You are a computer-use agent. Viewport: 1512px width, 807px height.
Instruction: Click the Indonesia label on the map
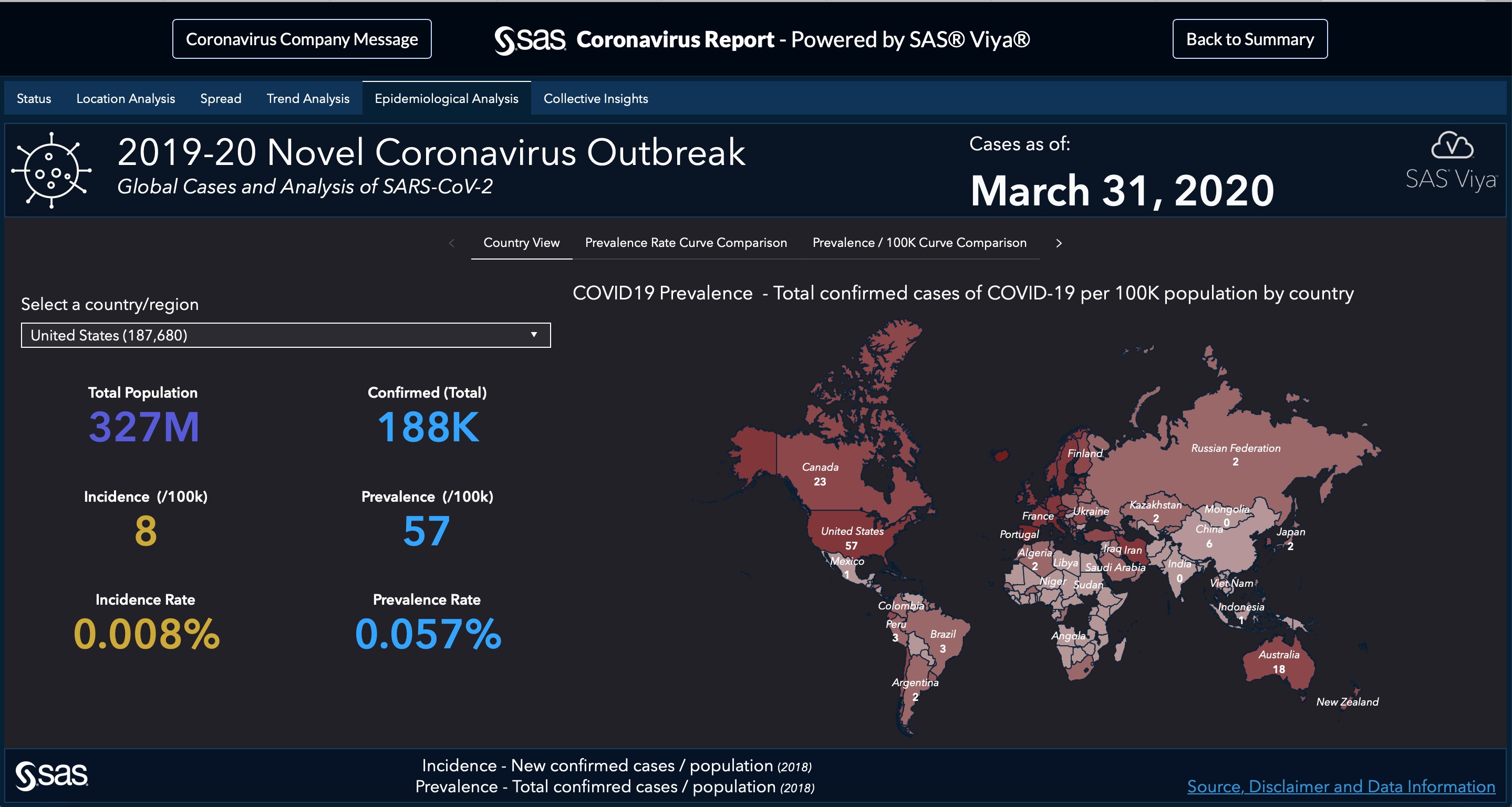tap(1241, 606)
